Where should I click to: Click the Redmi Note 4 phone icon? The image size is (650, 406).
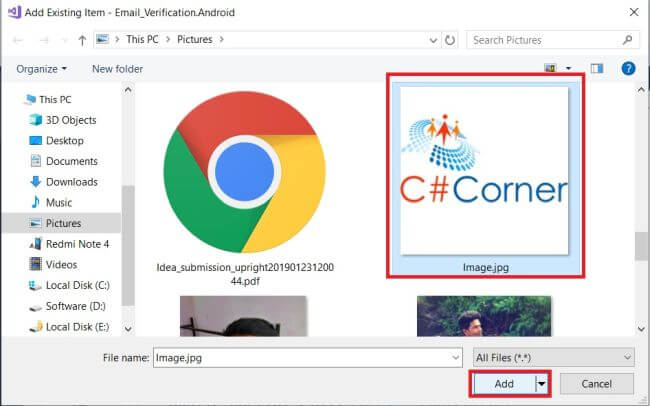pos(36,243)
